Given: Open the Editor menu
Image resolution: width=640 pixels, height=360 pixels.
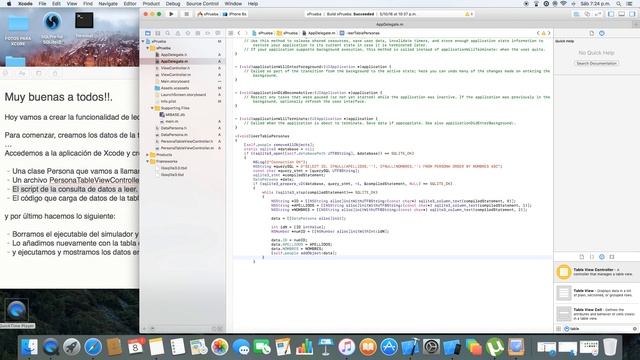Looking at the screenshot, I should coord(130,4).
